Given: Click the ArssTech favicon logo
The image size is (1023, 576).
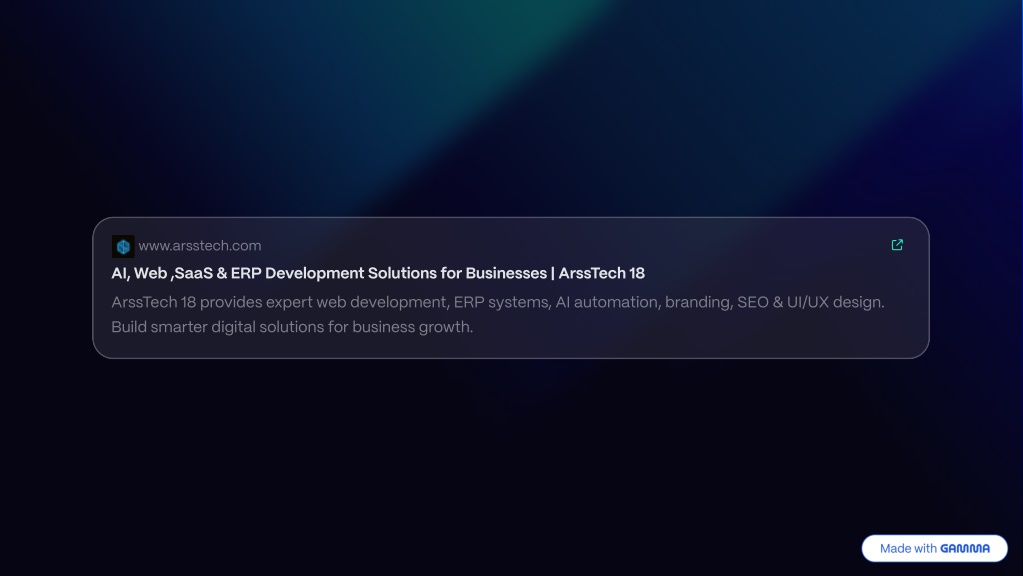Looking at the screenshot, I should click(x=123, y=247).
